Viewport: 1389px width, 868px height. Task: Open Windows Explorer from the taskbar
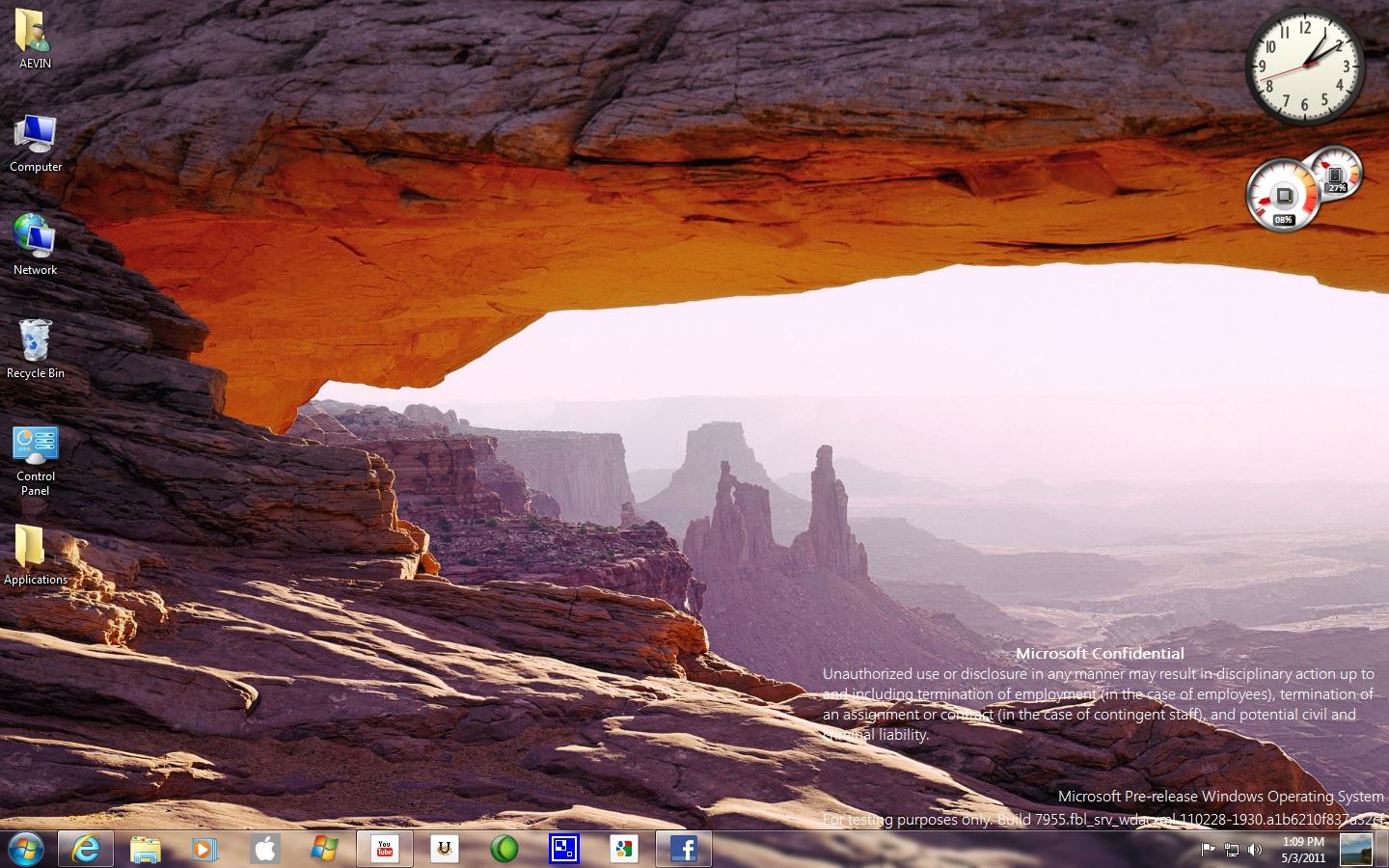[145, 849]
